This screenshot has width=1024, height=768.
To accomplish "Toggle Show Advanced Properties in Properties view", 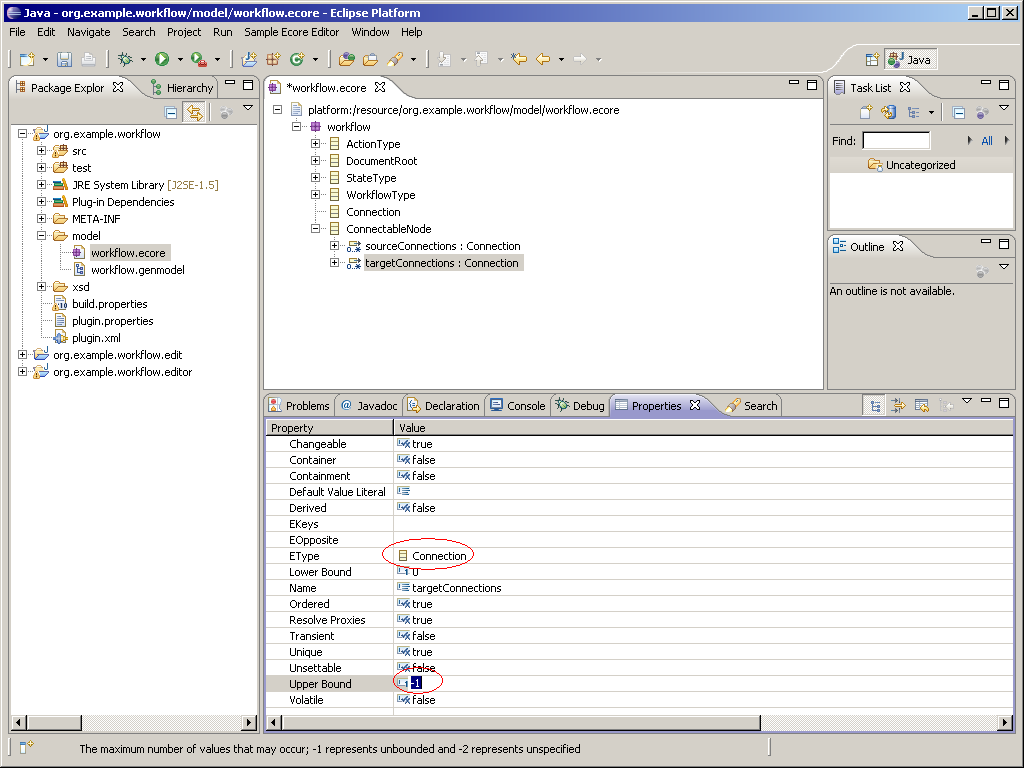I will point(898,405).
